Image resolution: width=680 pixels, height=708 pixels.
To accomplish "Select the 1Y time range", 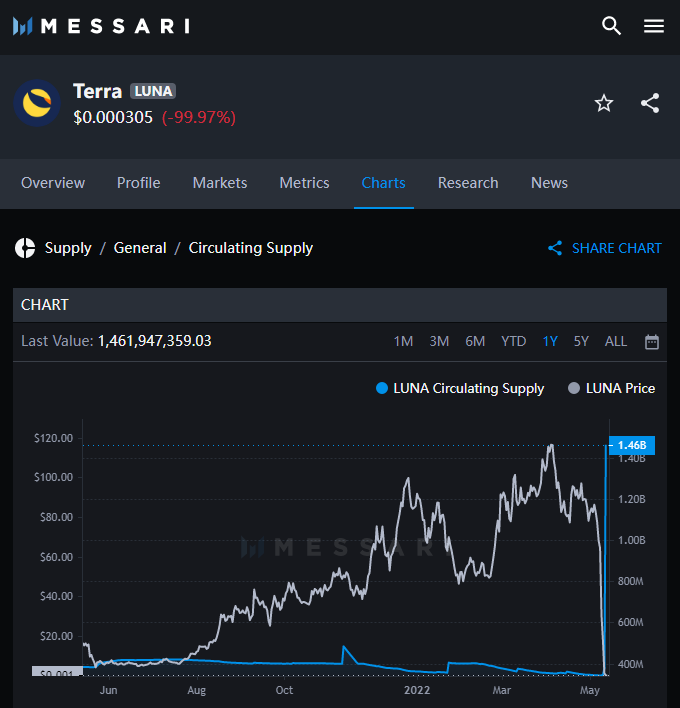I will tap(550, 341).
